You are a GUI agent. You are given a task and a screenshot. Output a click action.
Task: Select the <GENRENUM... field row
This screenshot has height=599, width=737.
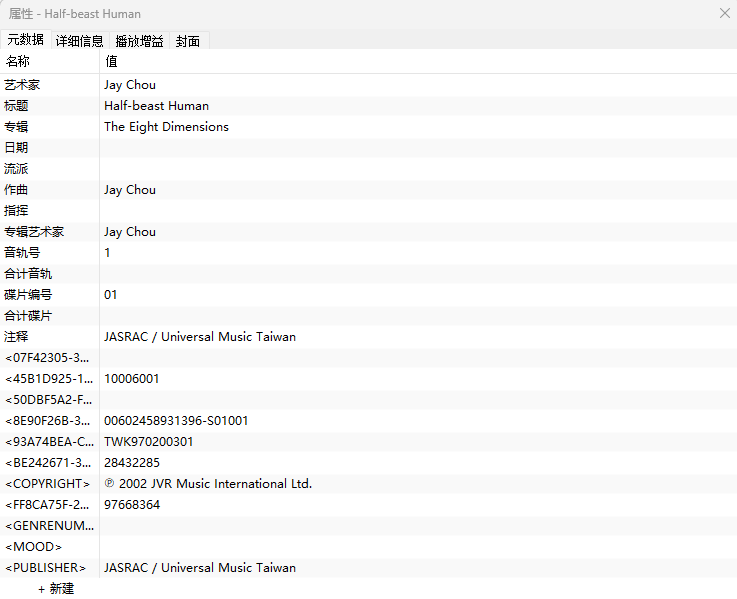pos(368,526)
